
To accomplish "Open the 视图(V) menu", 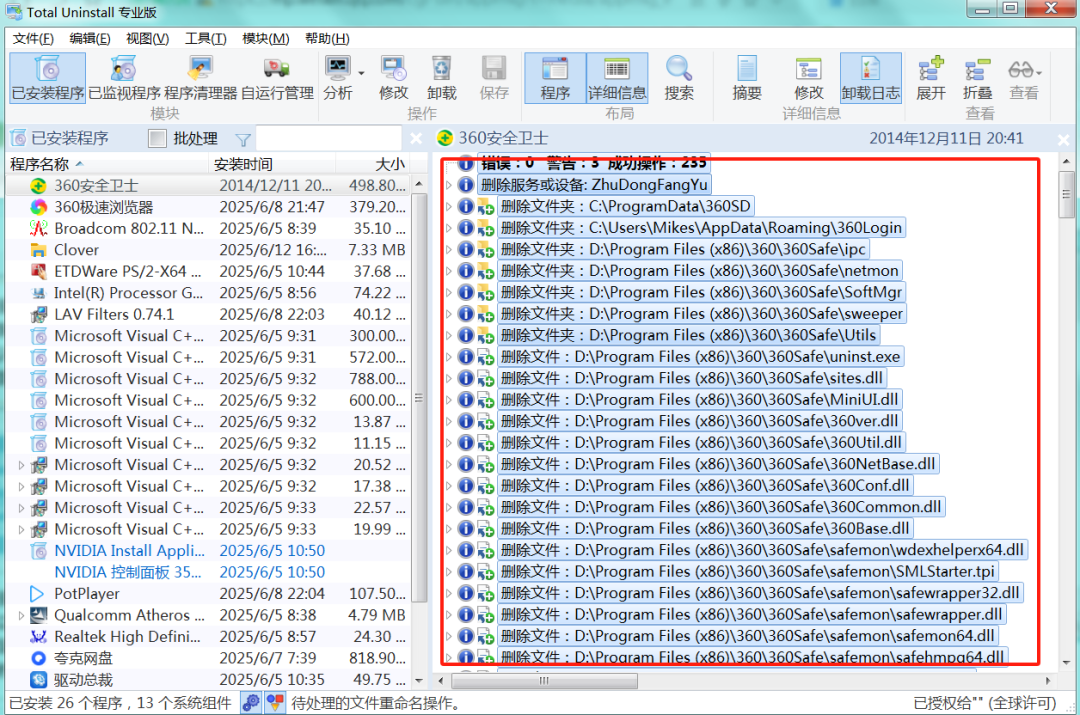I will (147, 39).
